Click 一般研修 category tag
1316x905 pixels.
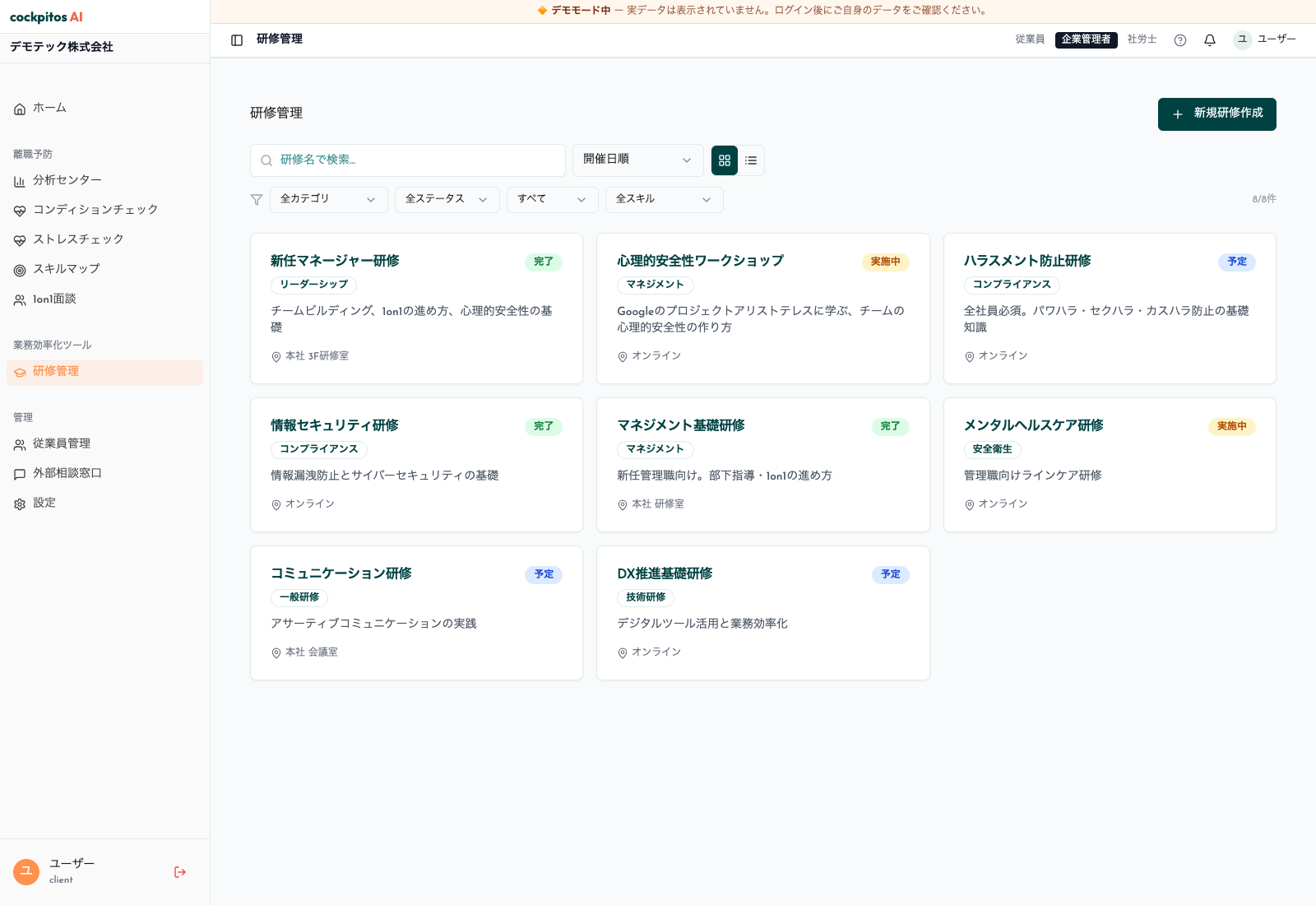[299, 597]
